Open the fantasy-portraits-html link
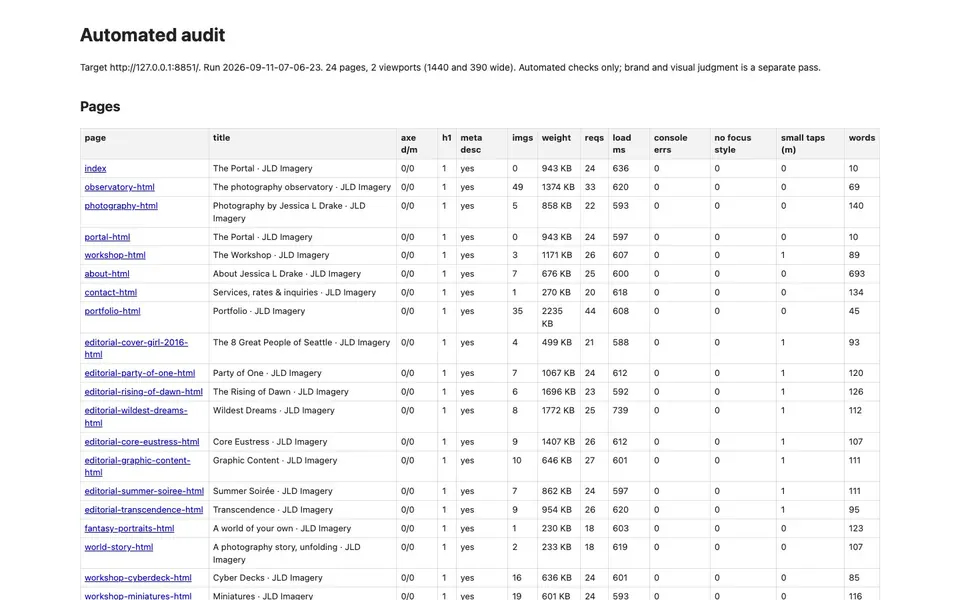This screenshot has height=600, width=960. (129, 528)
